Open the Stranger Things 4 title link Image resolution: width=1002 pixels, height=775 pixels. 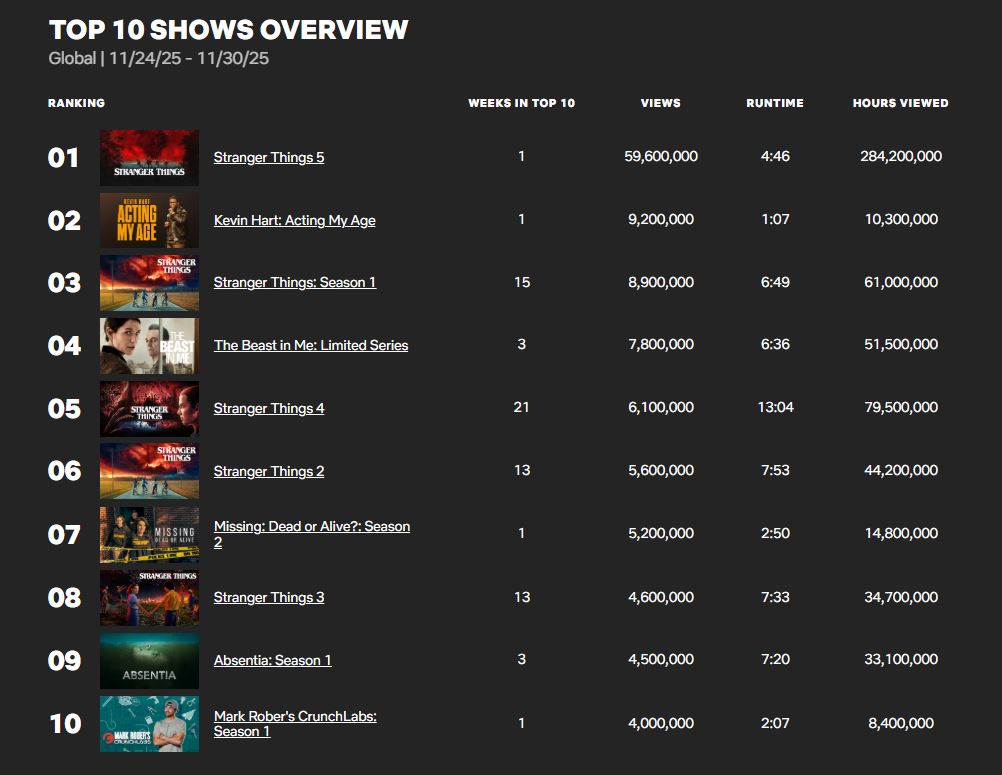(x=268, y=409)
